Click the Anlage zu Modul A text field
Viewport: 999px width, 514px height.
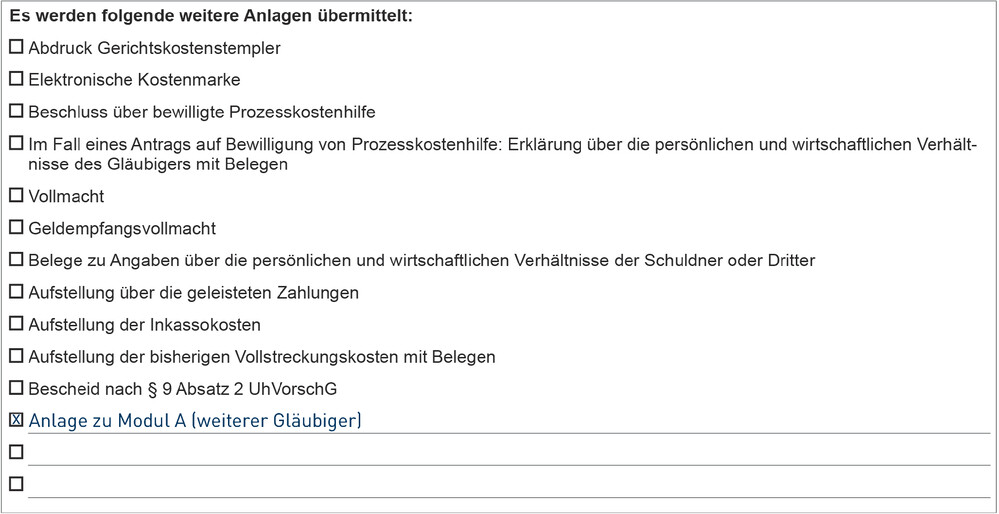509,422
